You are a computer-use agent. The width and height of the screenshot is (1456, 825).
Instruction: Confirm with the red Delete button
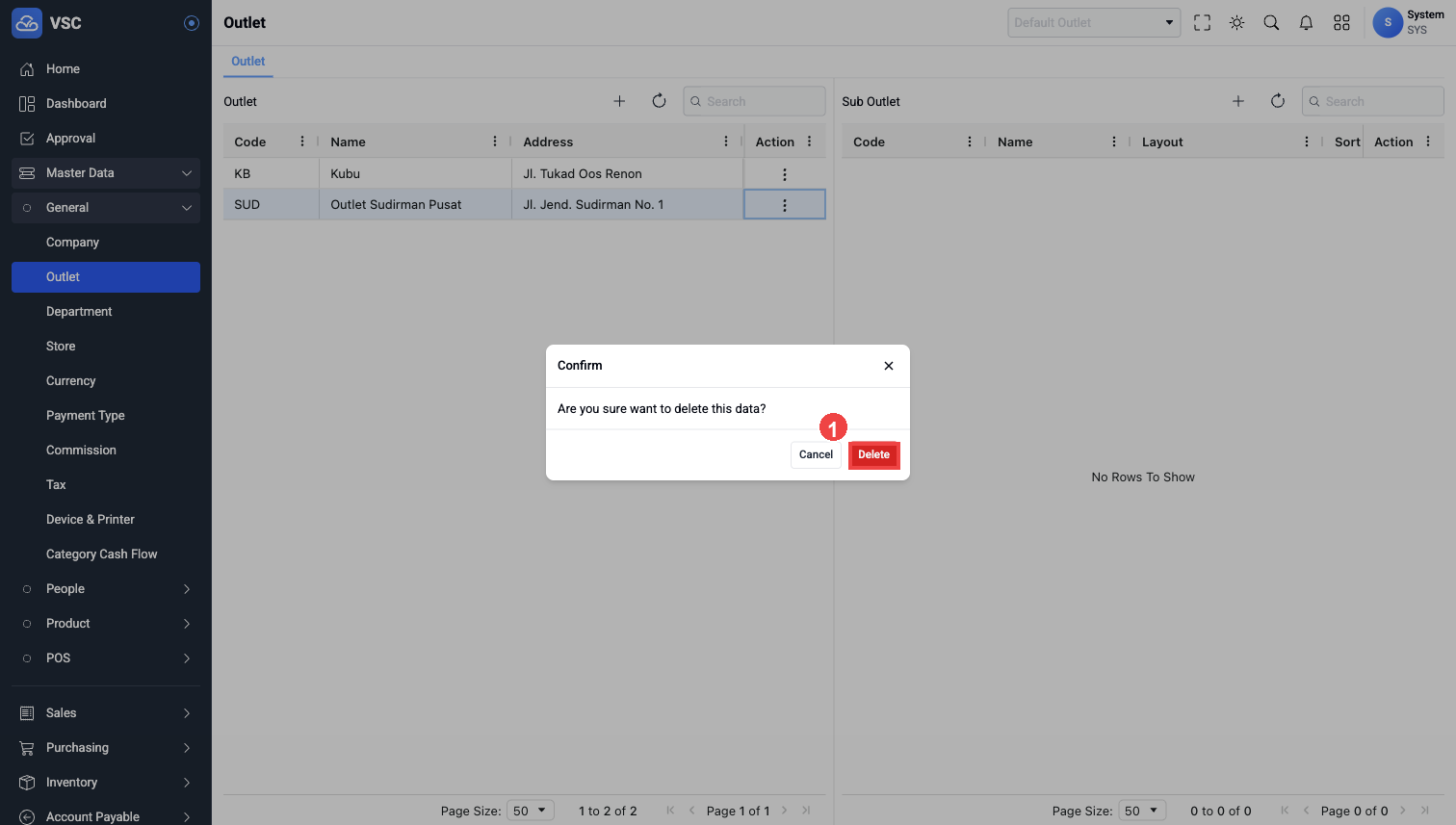(874, 454)
